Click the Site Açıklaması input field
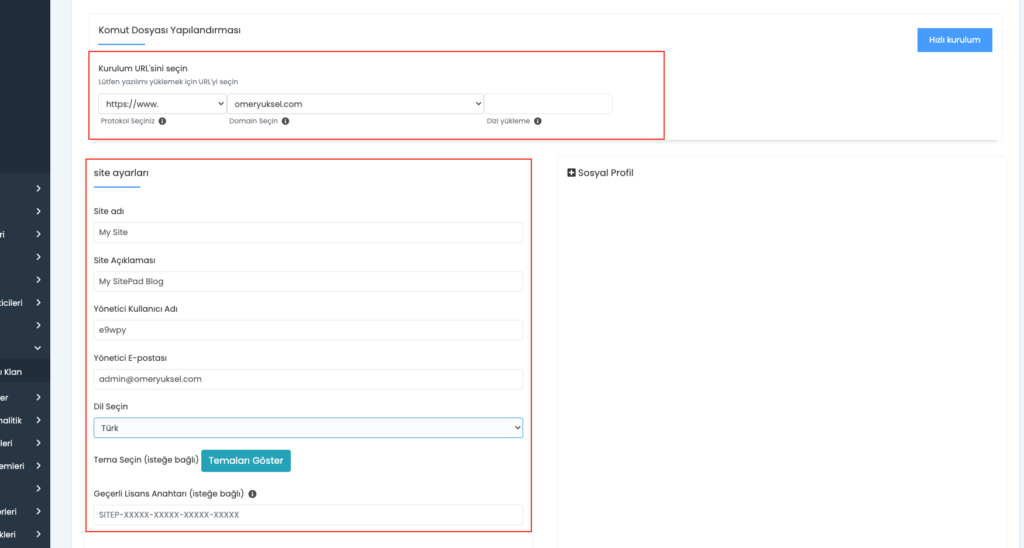Viewport: 1024px width, 548px height. point(308,282)
